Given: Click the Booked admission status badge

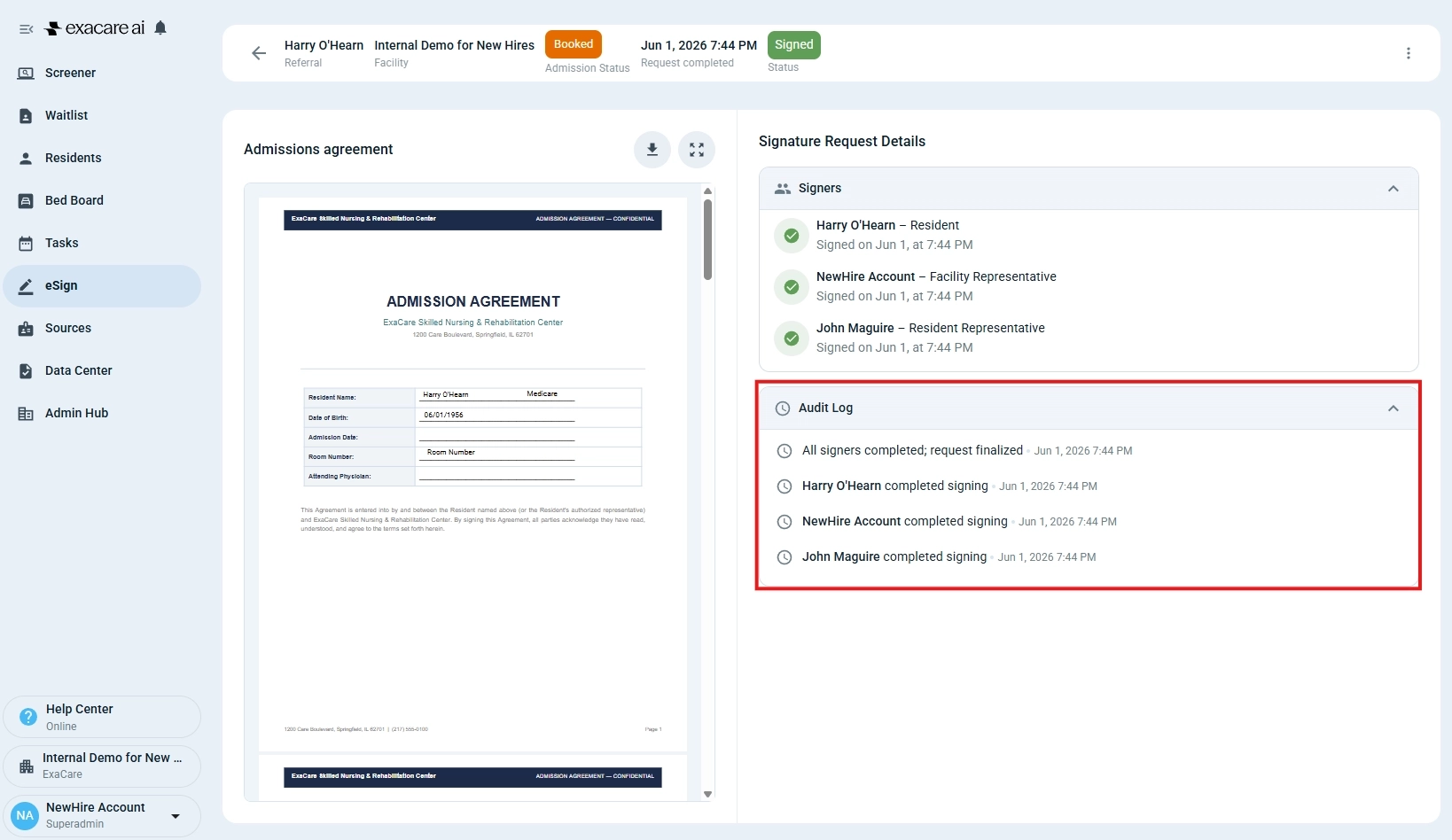Looking at the screenshot, I should tap(574, 44).
